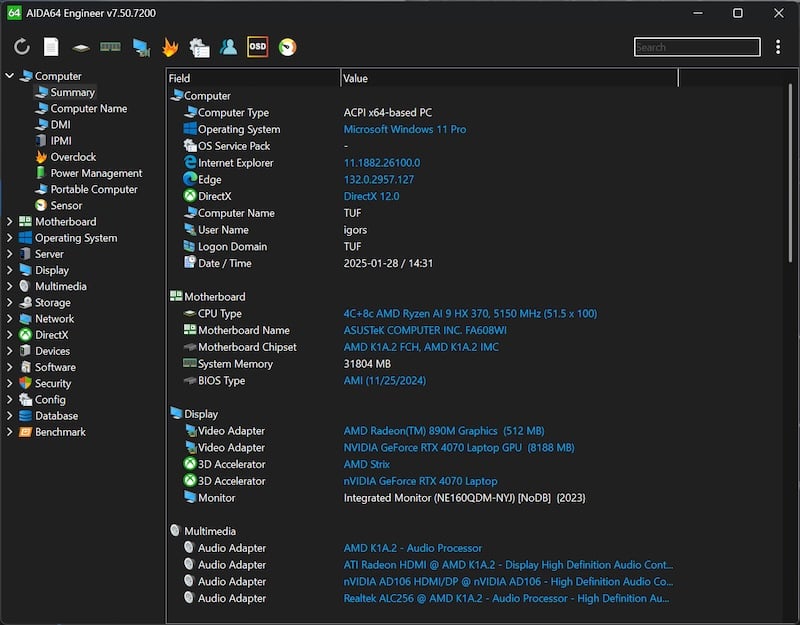Open the Realtek ALC256 audio link
Screen dimensions: 800x625
506,598
